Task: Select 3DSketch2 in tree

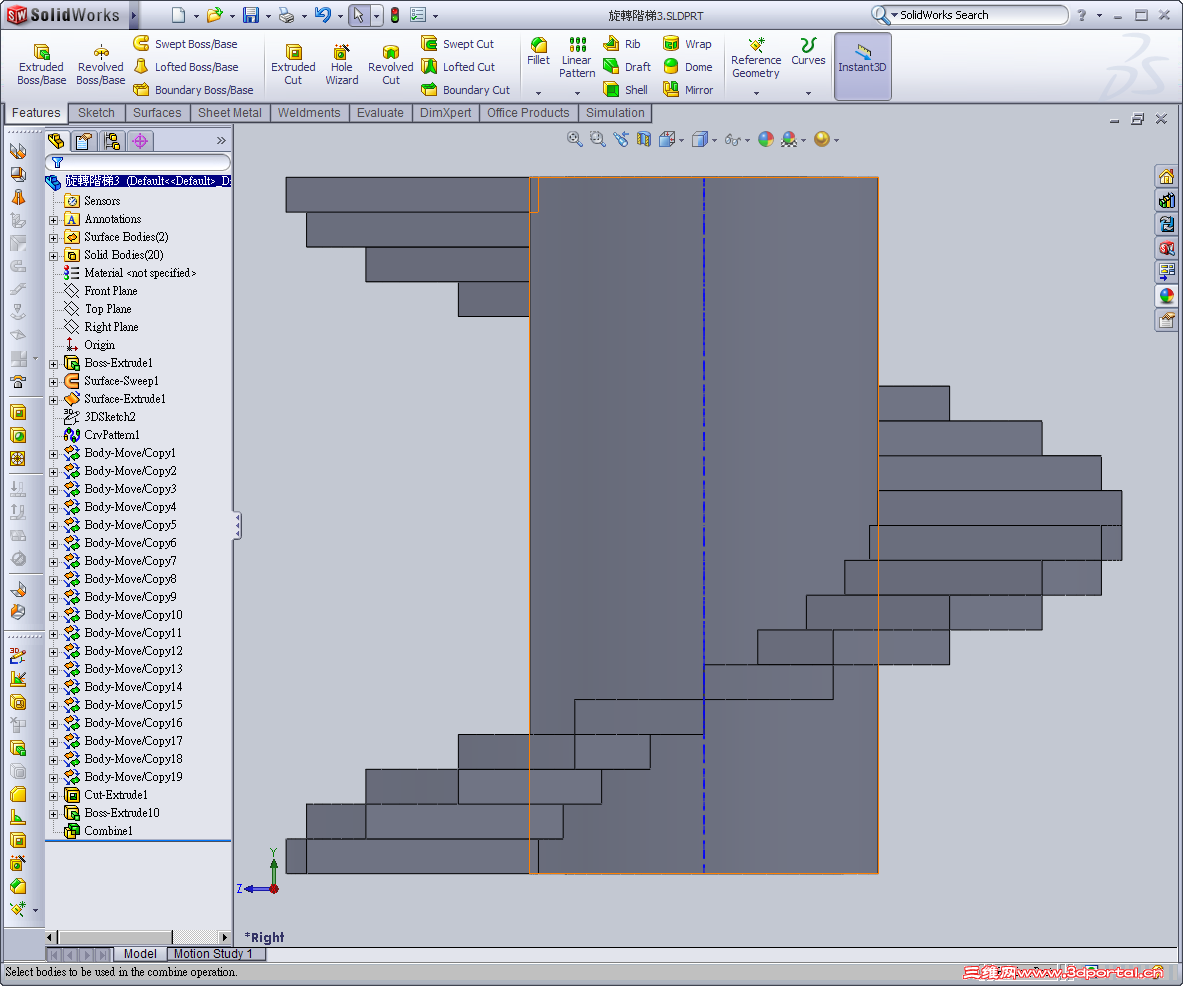Action: point(100,417)
